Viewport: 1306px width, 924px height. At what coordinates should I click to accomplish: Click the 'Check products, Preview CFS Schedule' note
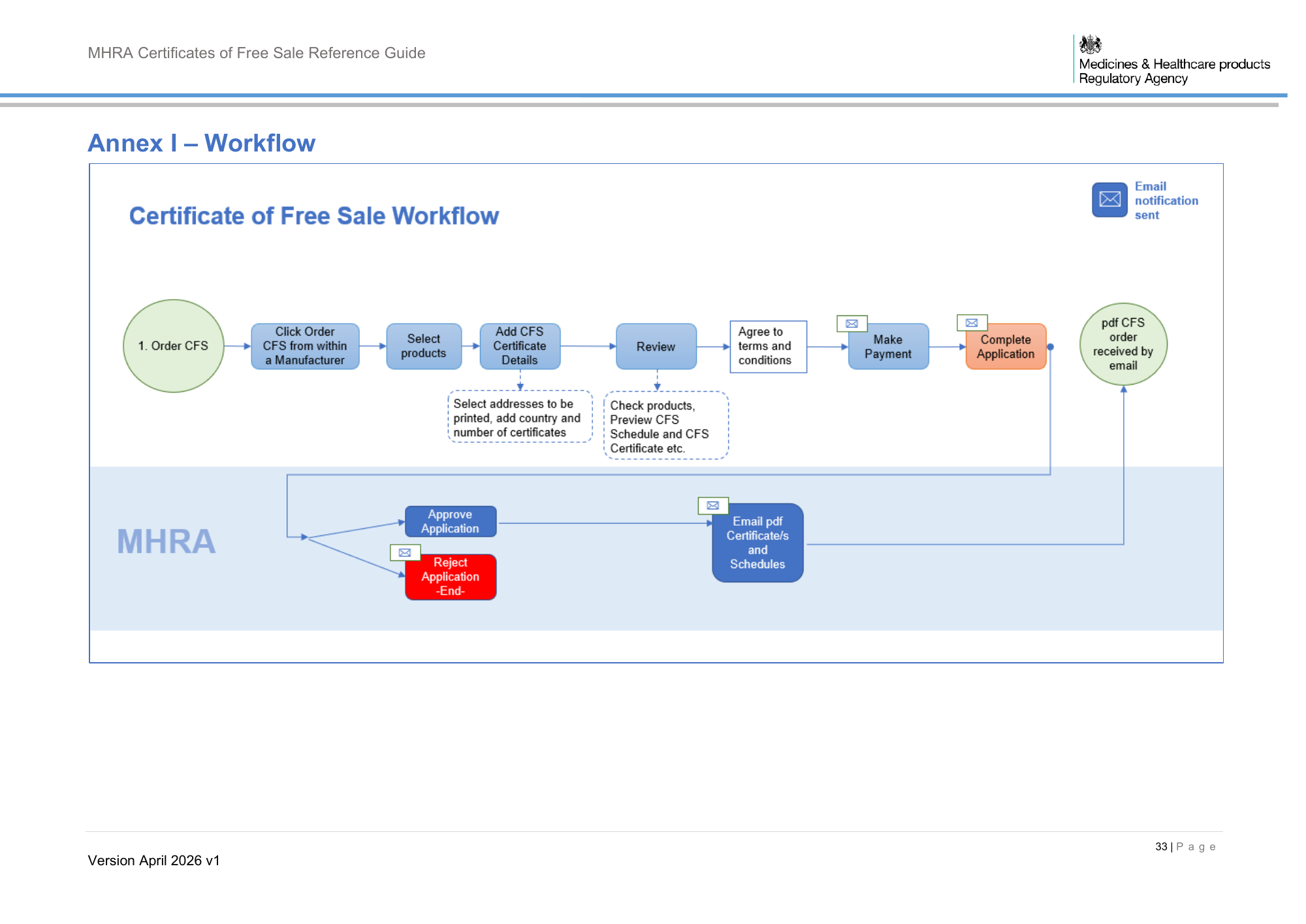666,426
